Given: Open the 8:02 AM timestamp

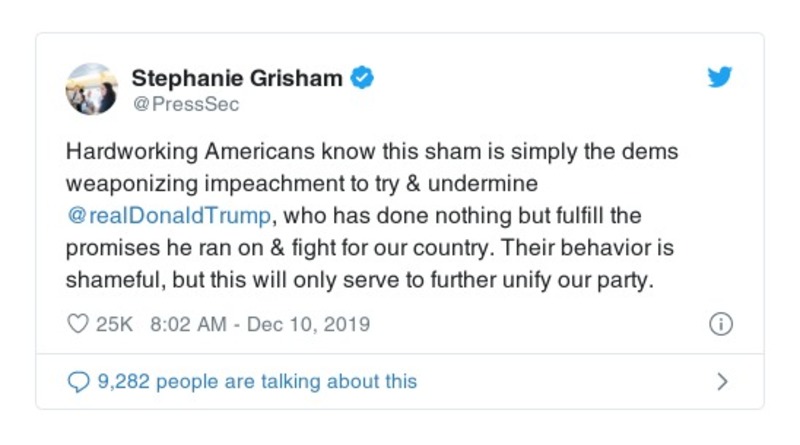Looking at the screenshot, I should pos(189,325).
